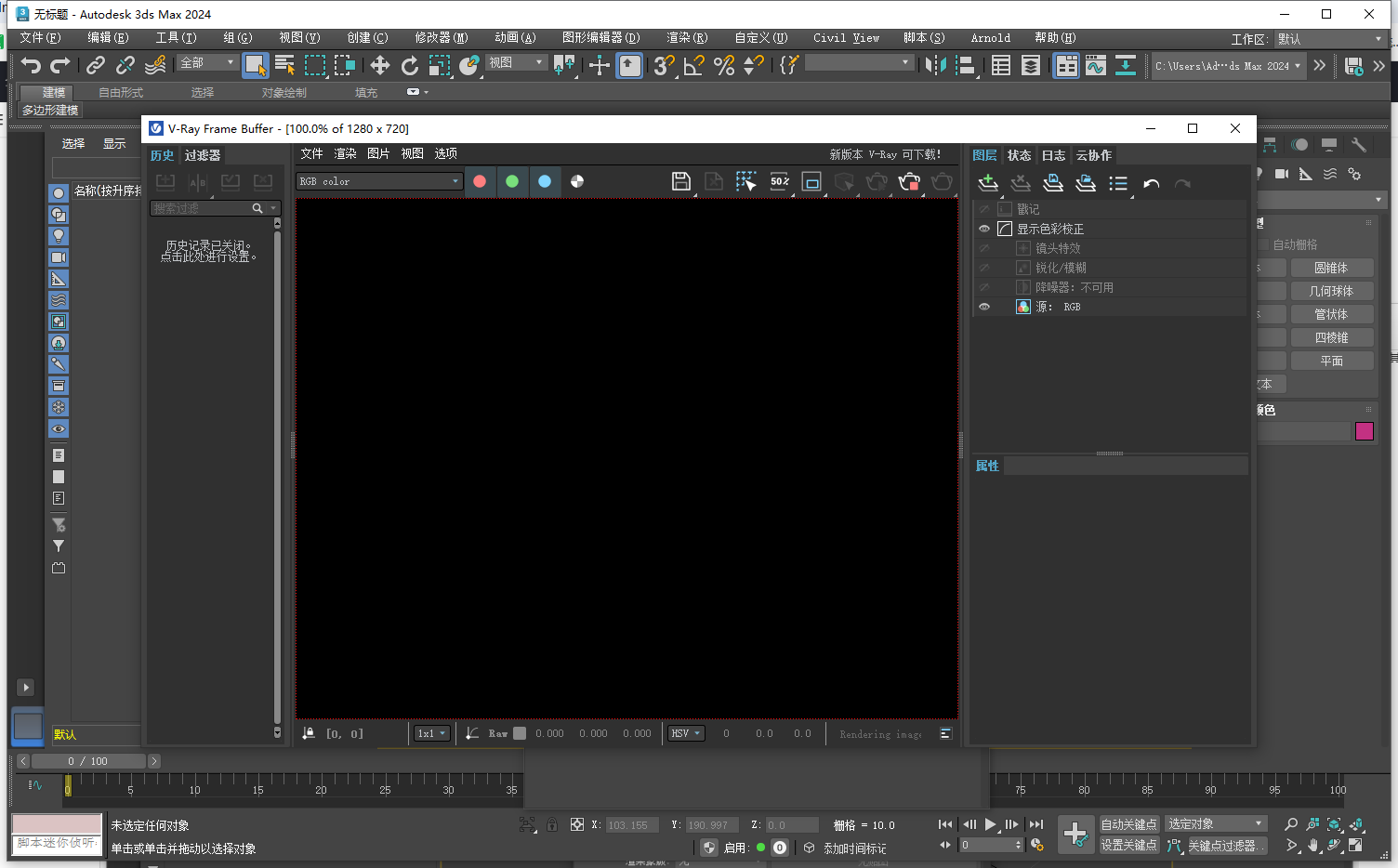Stop rendering using the red teapot icon
This screenshot has height=868, width=1398.
pos(909,182)
